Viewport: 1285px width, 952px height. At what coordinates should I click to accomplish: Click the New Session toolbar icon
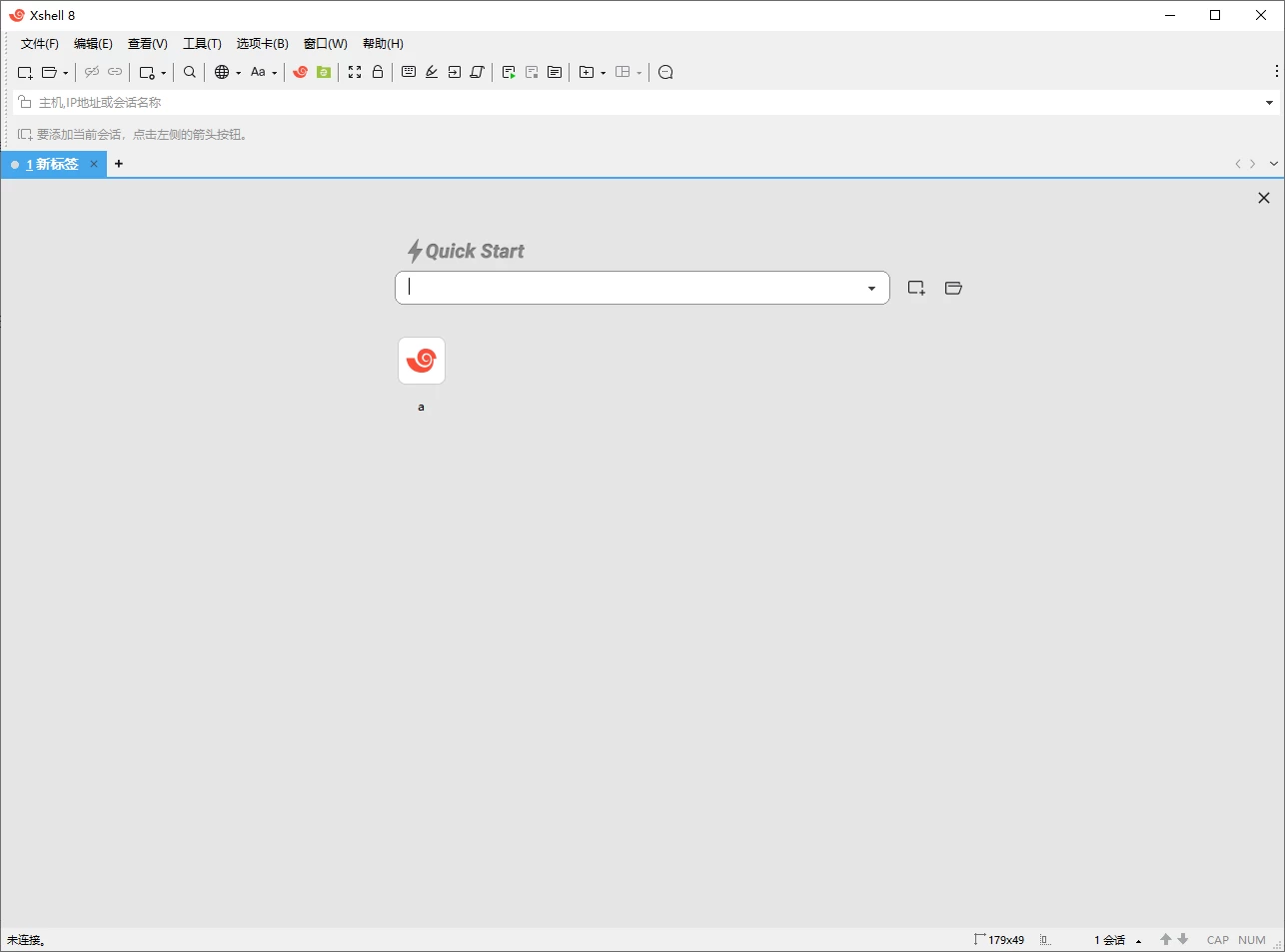pyautogui.click(x=25, y=72)
